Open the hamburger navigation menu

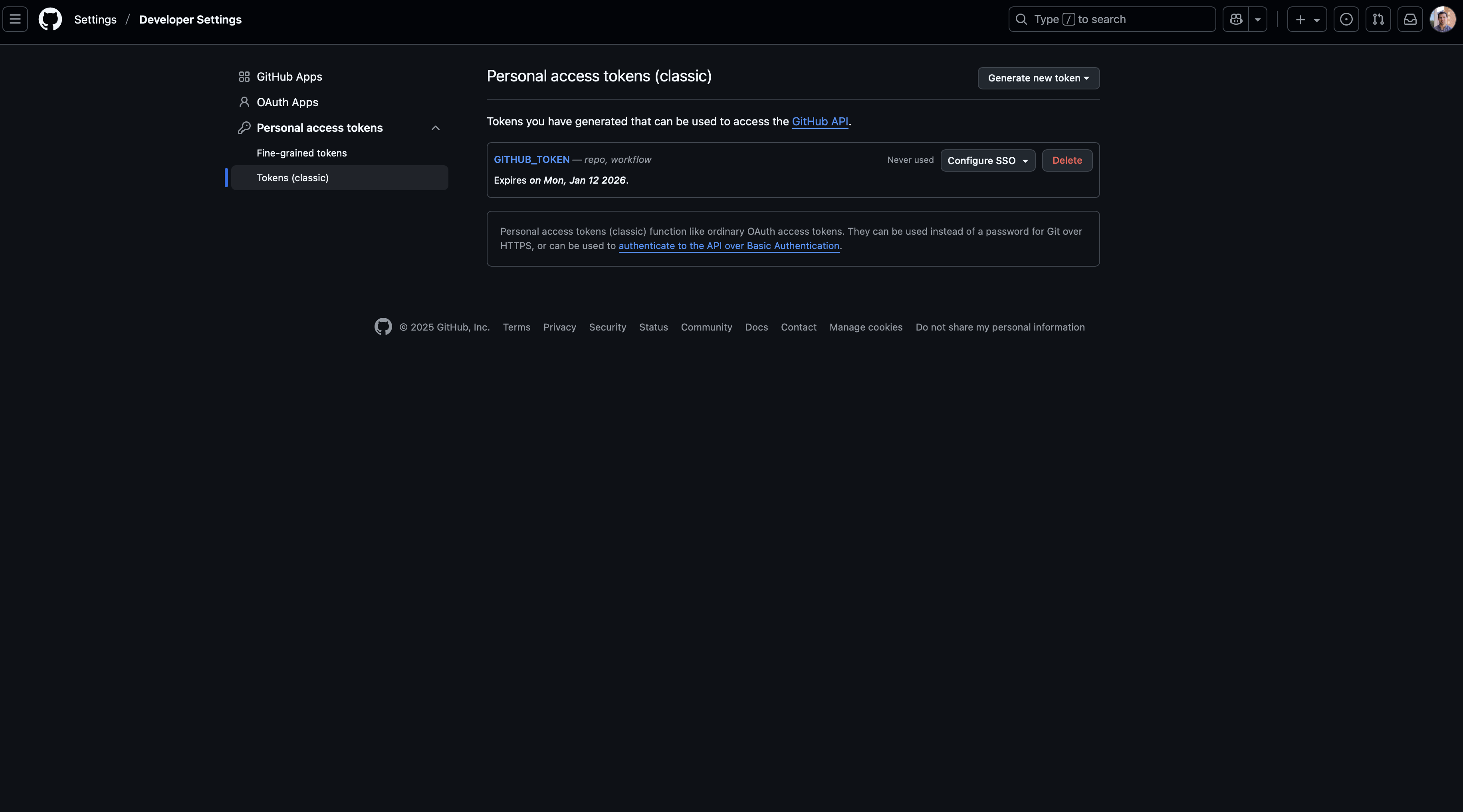click(x=15, y=19)
